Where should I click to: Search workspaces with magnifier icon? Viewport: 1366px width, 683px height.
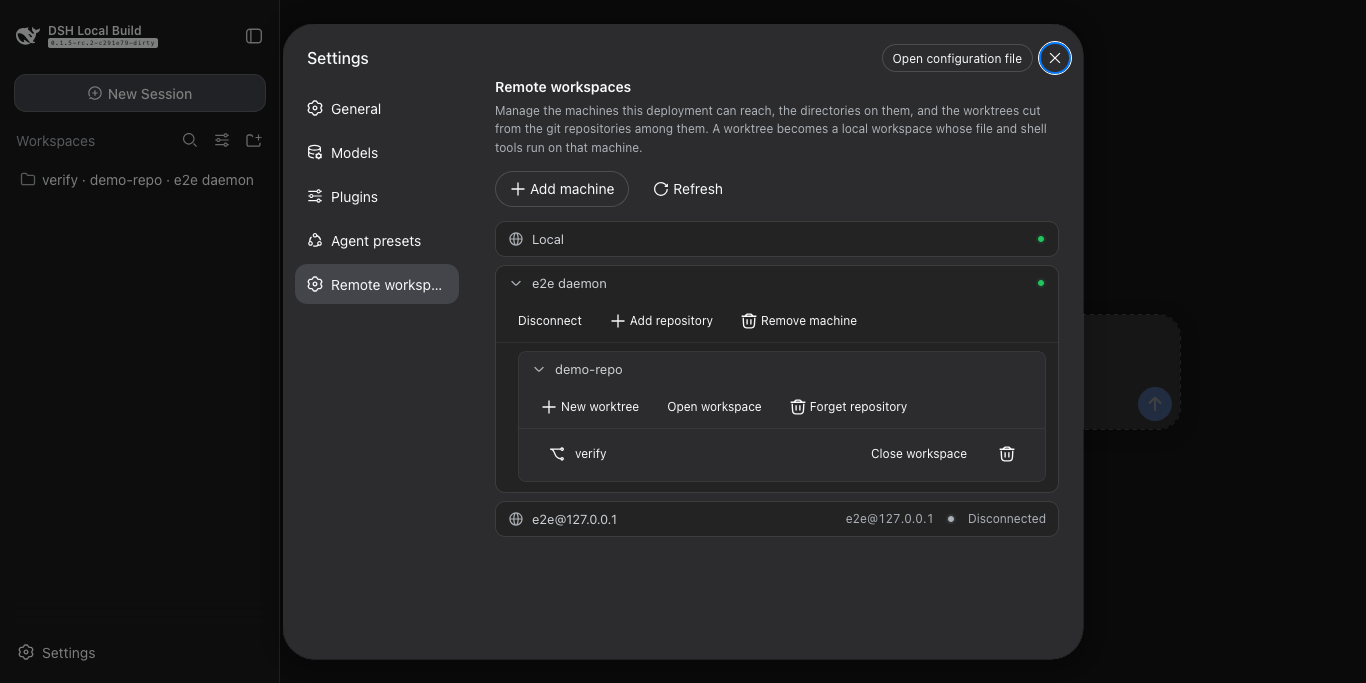pyautogui.click(x=190, y=140)
